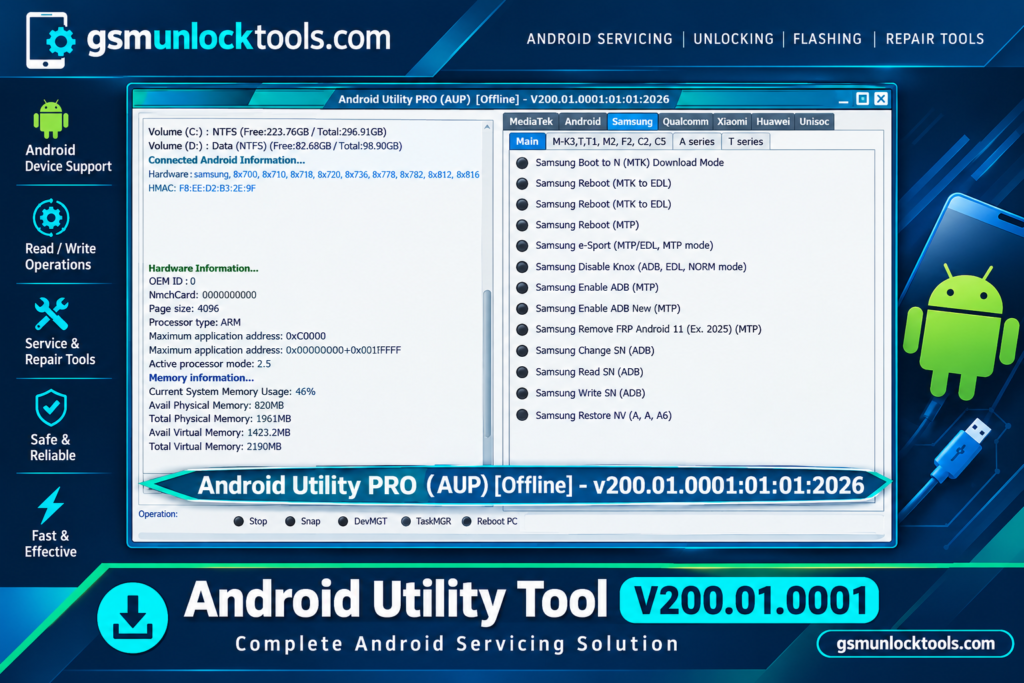Select Samsung Read SN (ADB)
The image size is (1024, 683).
pyautogui.click(x=580, y=372)
